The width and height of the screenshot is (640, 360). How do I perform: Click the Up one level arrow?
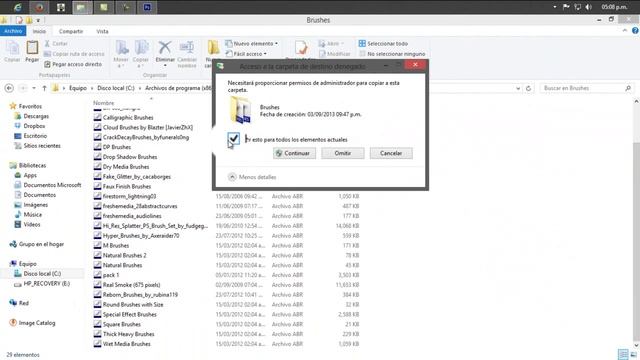[44, 88]
